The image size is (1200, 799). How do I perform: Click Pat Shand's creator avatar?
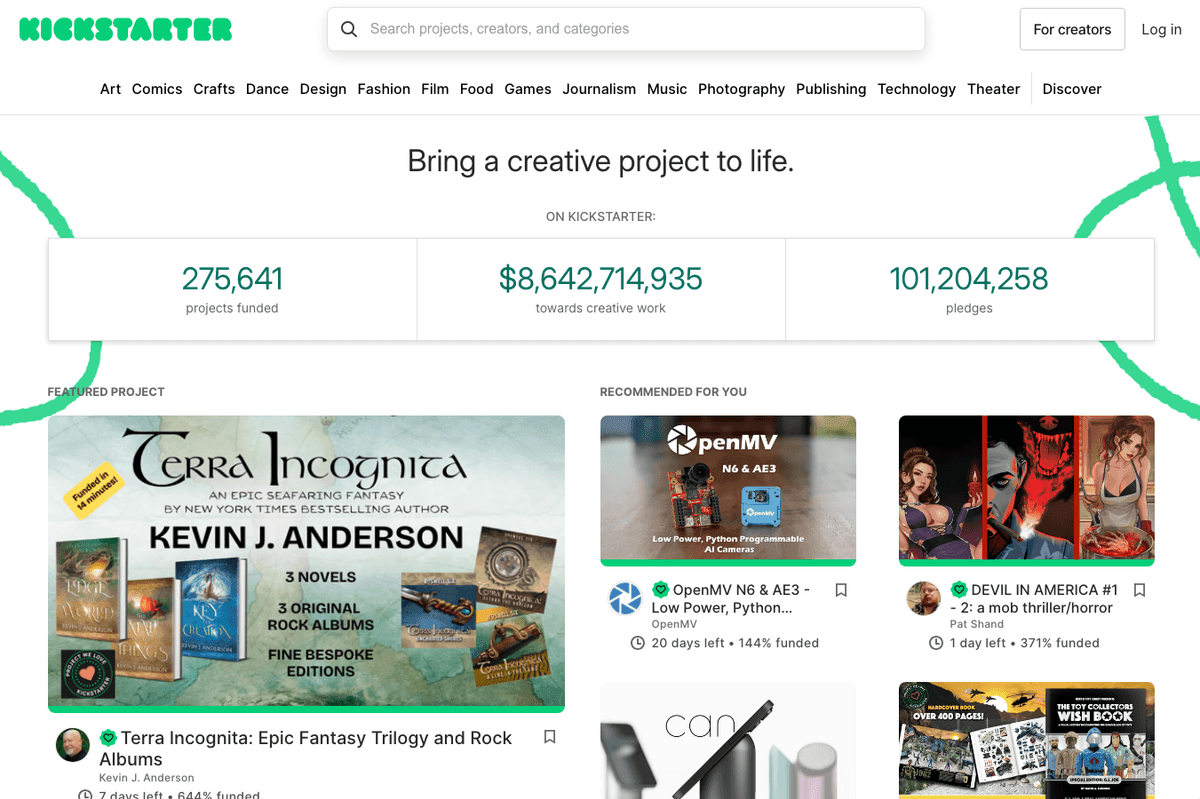click(x=923, y=598)
